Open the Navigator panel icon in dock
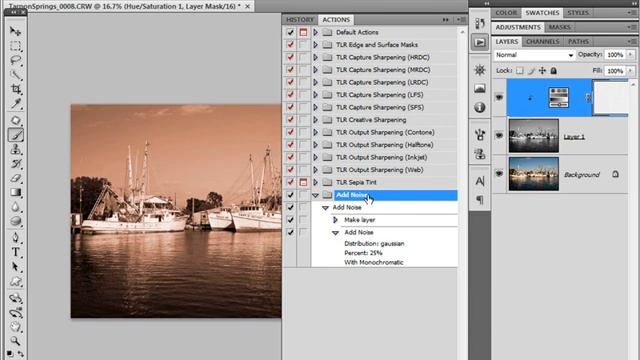The width and height of the screenshot is (640, 360). (x=480, y=70)
